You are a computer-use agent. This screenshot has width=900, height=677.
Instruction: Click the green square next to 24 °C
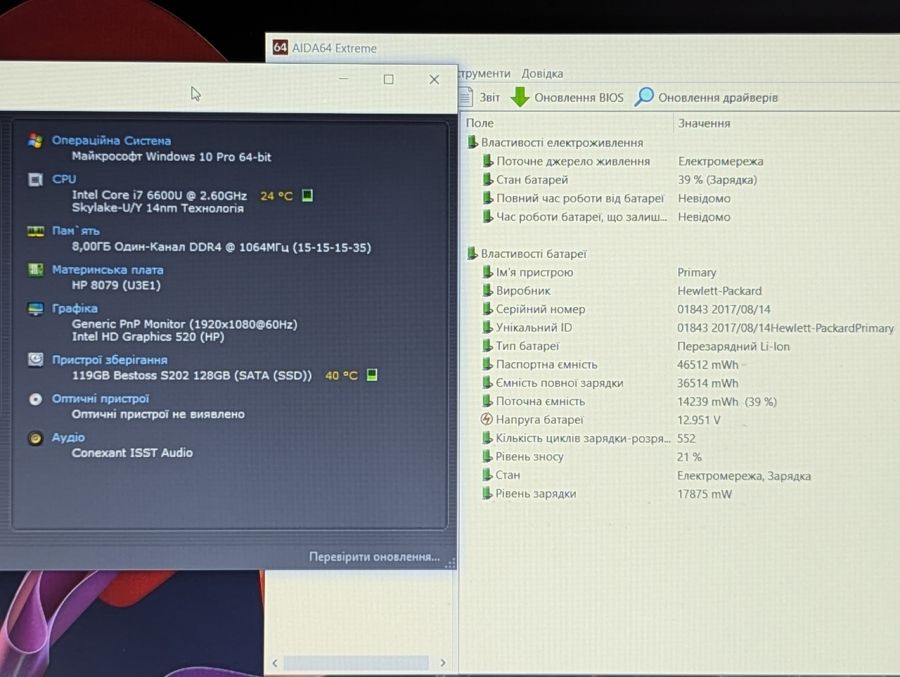point(308,195)
